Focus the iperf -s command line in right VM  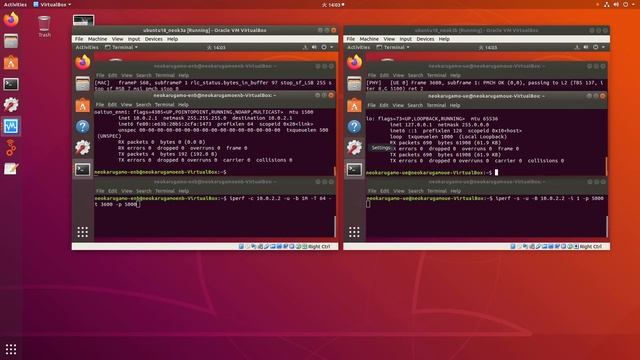point(485,198)
